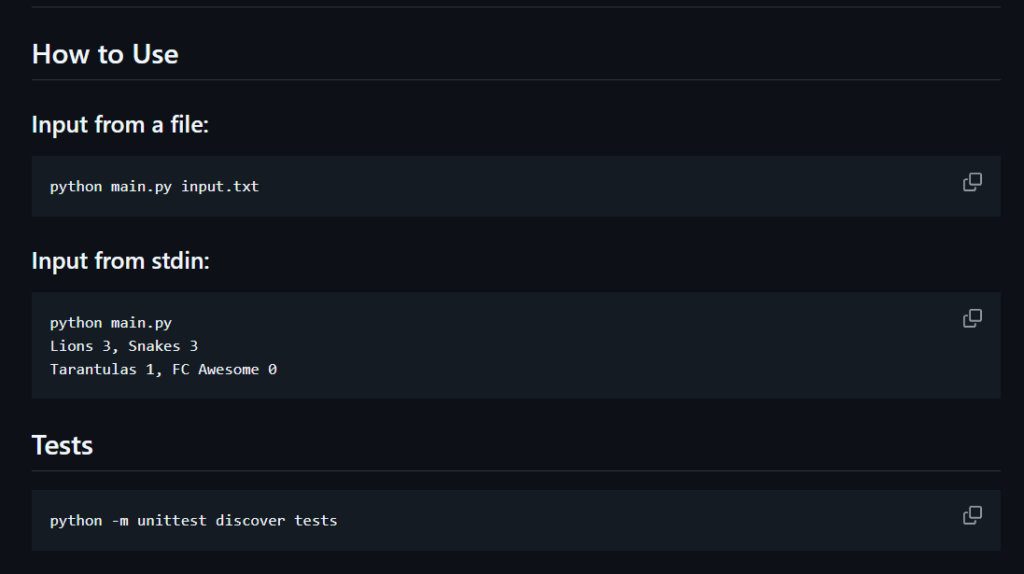Click 'python' in the input.txt command
Screen dimensions: 1024x574
pos(76,186)
